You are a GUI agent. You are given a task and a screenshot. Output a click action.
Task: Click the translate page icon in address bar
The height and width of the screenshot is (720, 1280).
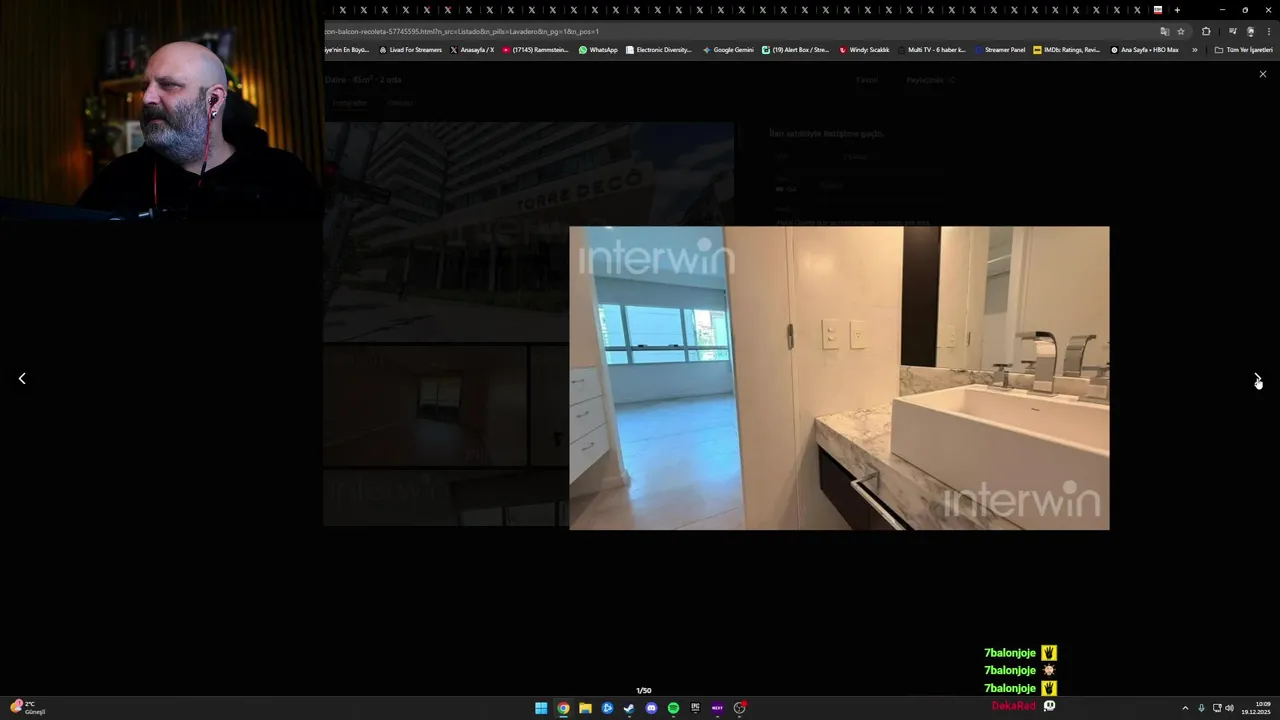1164,31
